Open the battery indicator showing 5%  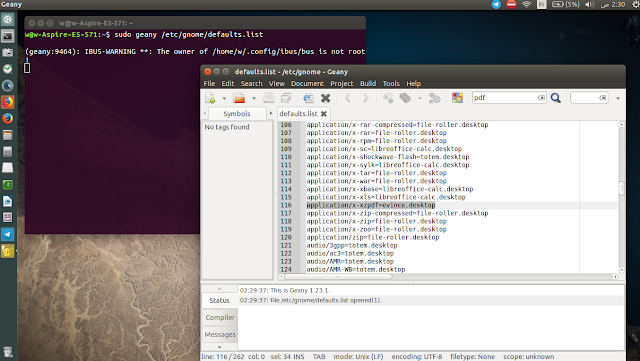click(x=566, y=4)
